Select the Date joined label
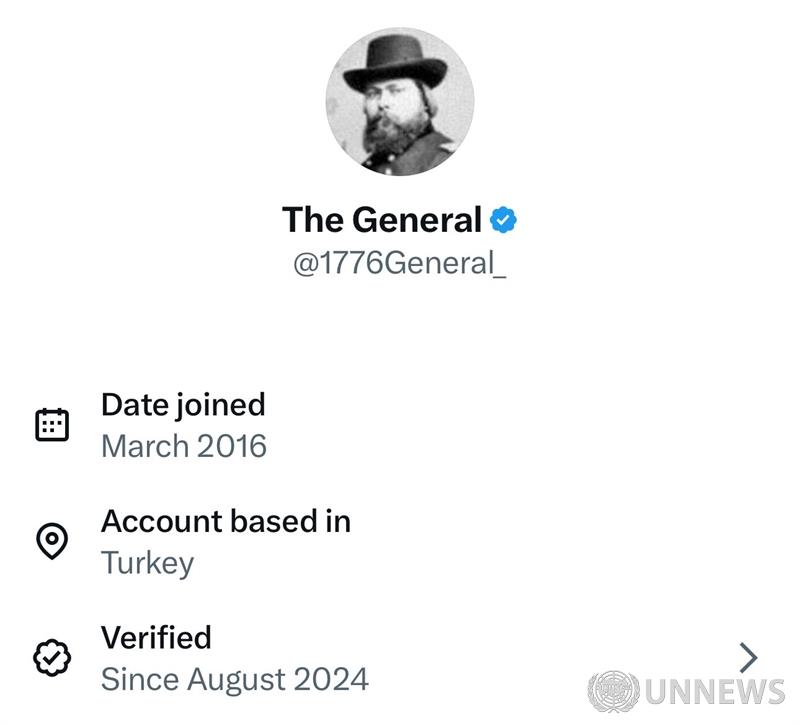Viewport: 800px width, 726px height. [183, 405]
